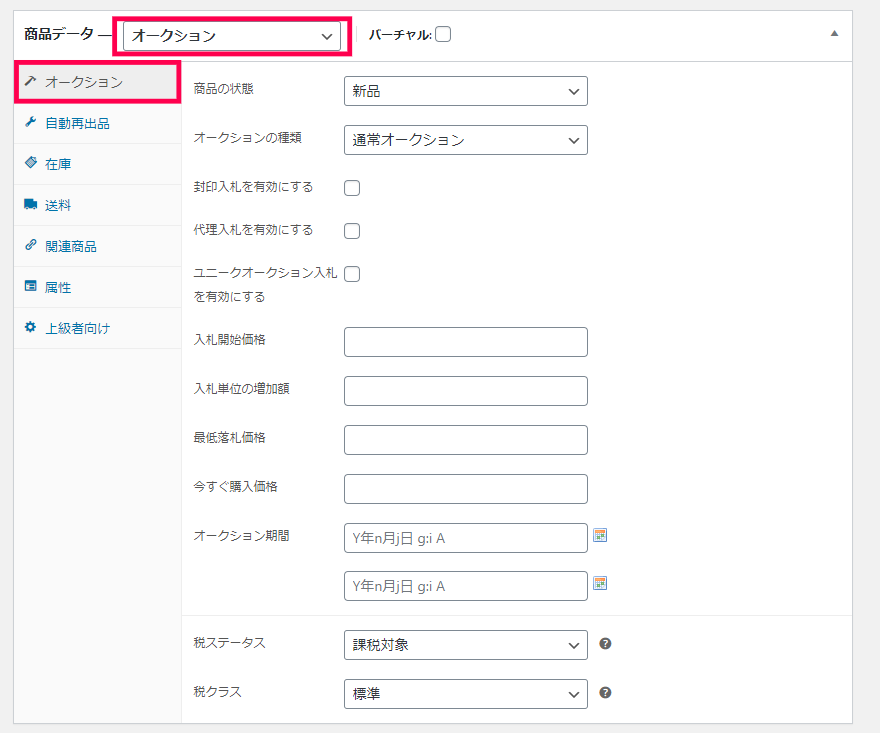Click the wrench icon beside 自動再出品

tap(30, 122)
